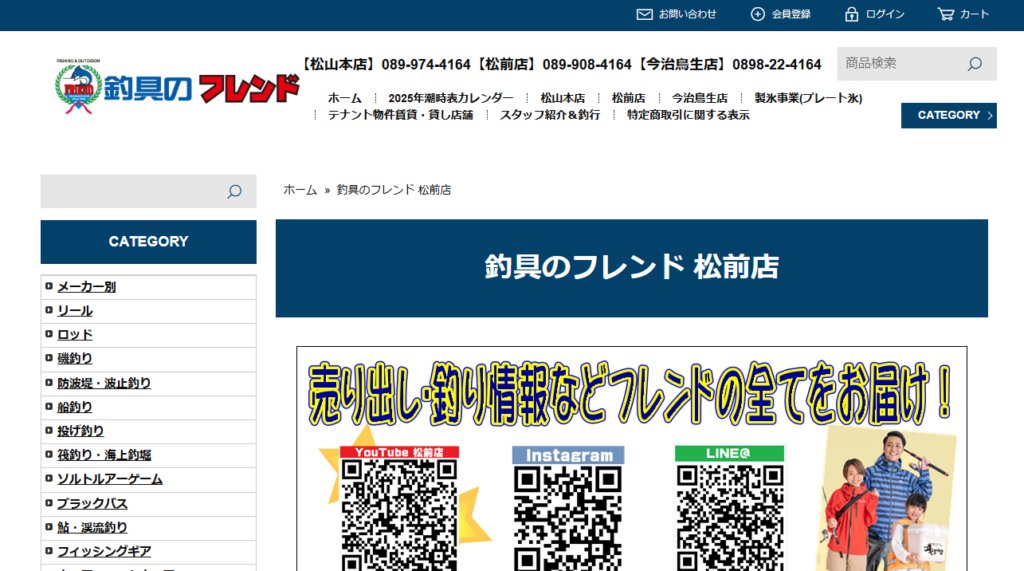Open スタッフ紹介&釣行 menu item
Screen dimensions: 1024x571
(550, 115)
